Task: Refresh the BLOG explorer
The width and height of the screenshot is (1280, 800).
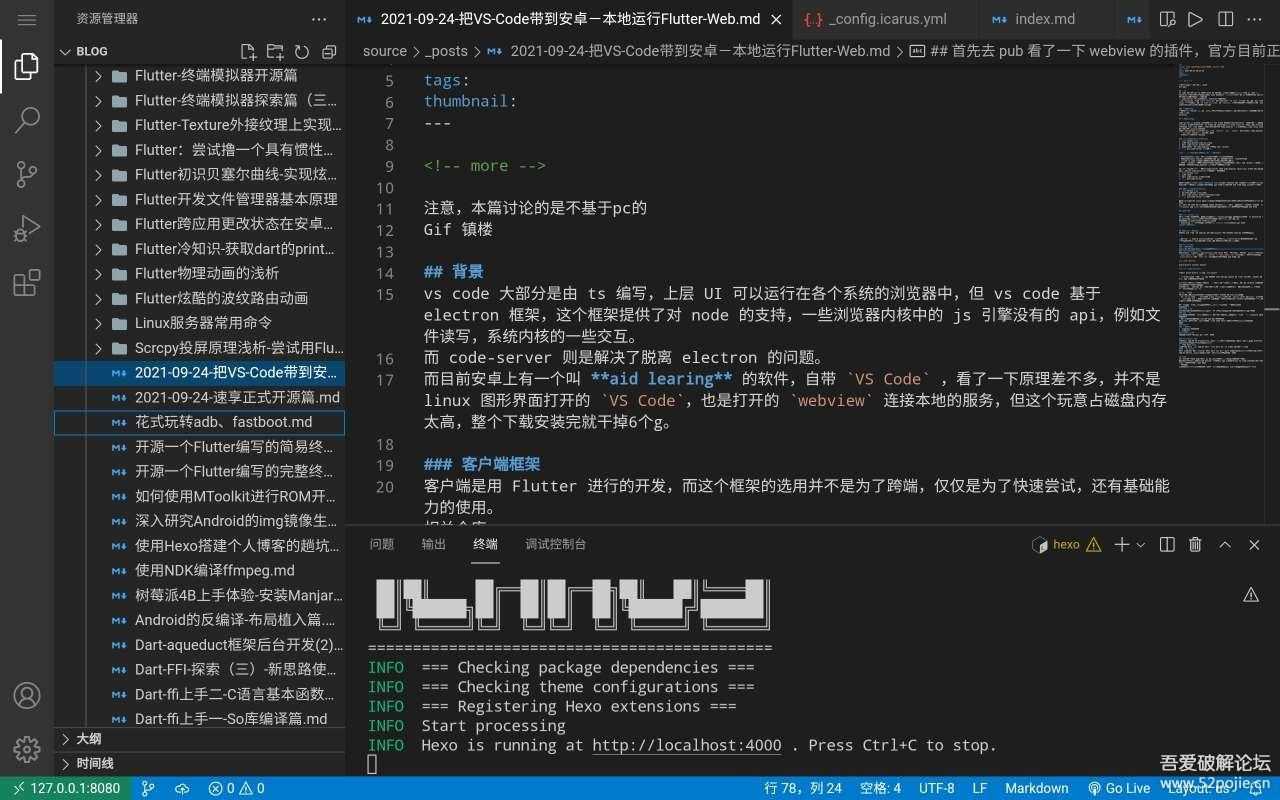Action: click(x=302, y=51)
